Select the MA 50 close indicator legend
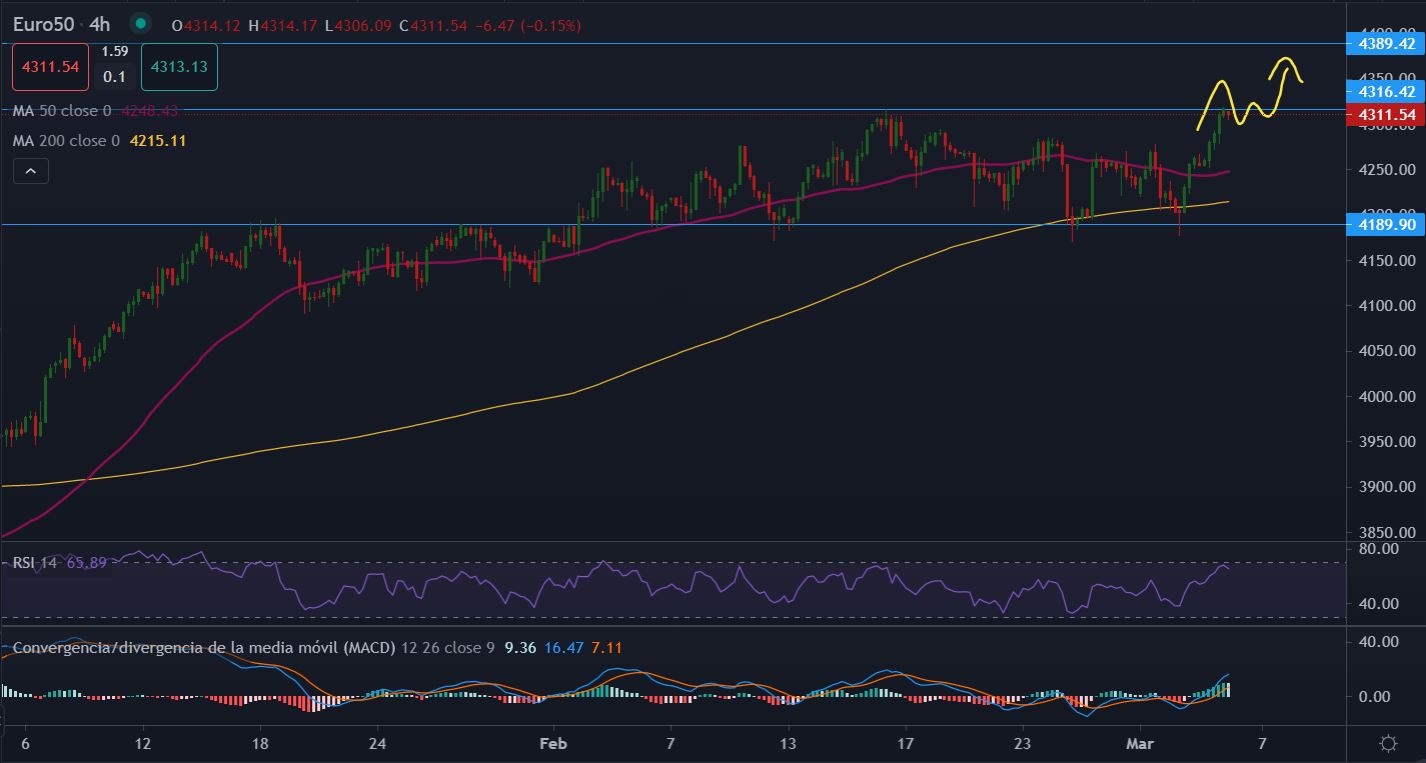This screenshot has width=1426, height=763. 61,111
